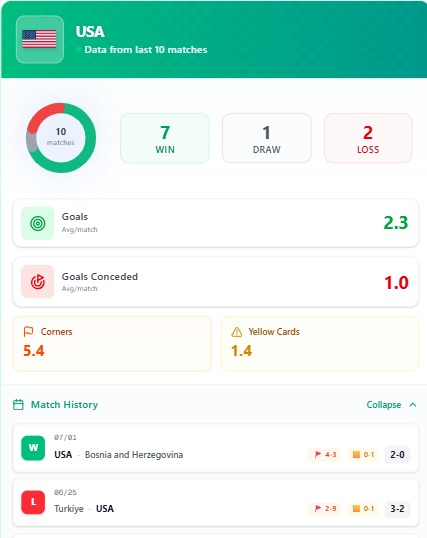
Task: Click the 2 LOSS stat card
Action: tap(368, 138)
